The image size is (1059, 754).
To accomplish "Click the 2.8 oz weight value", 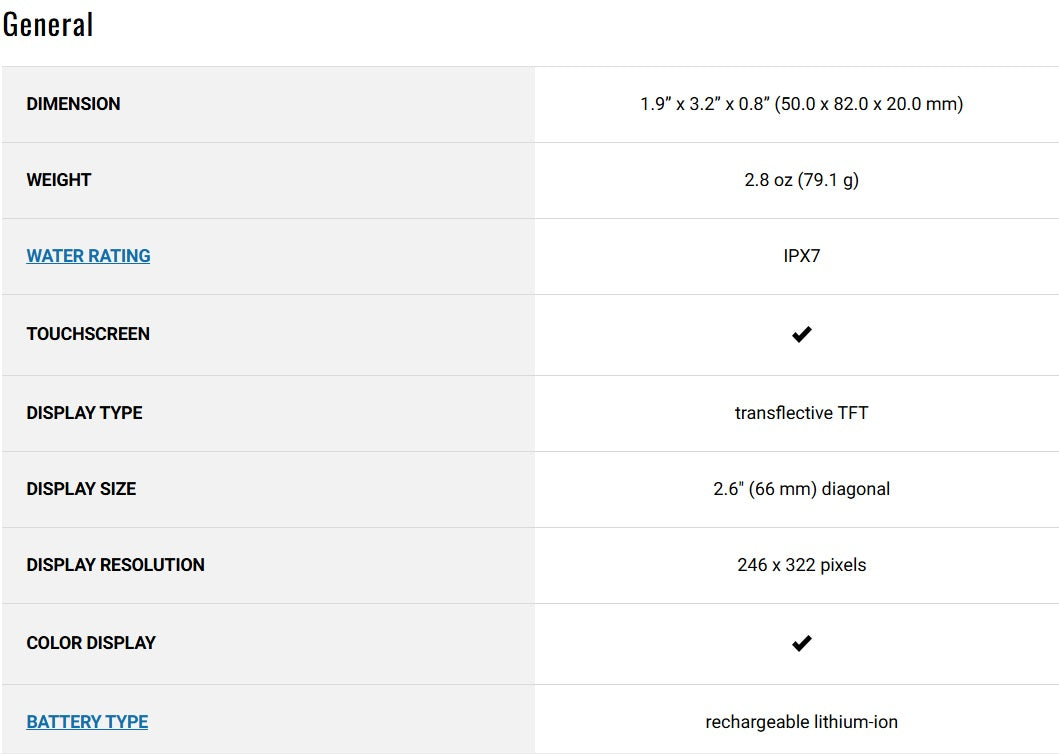I will click(768, 180).
